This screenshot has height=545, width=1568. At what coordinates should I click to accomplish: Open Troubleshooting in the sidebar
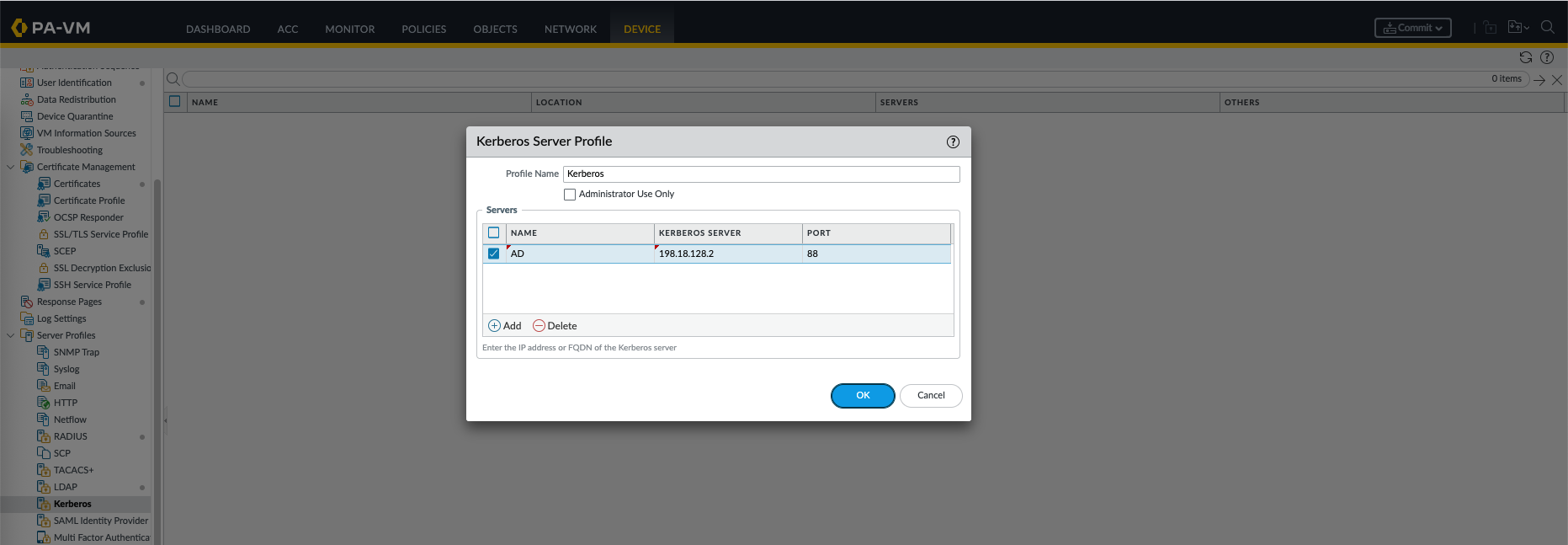(69, 150)
